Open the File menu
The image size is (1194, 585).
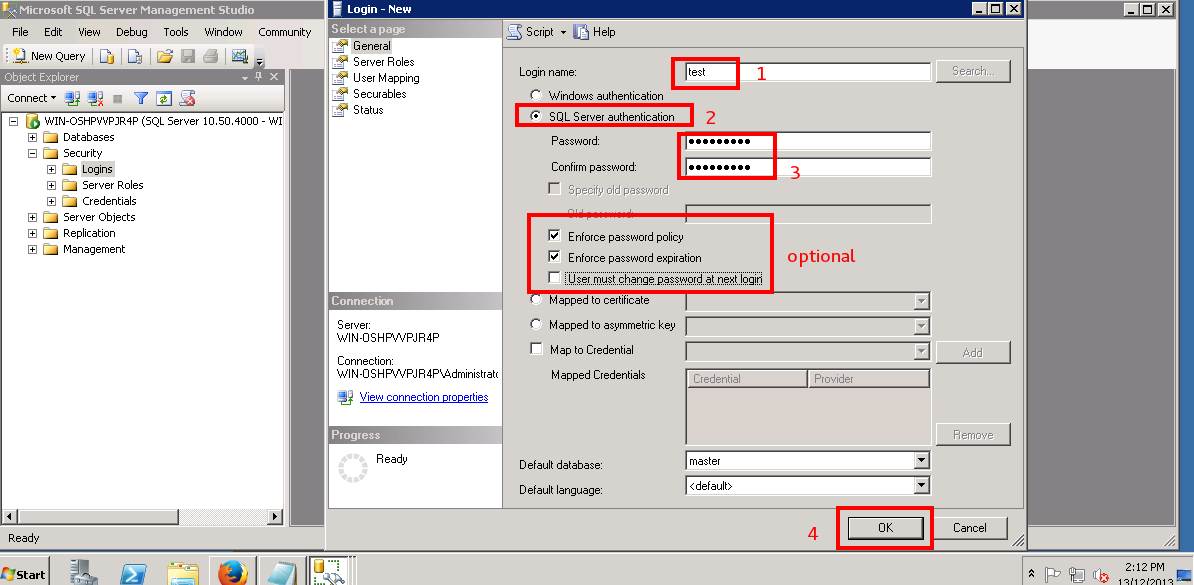[21, 32]
